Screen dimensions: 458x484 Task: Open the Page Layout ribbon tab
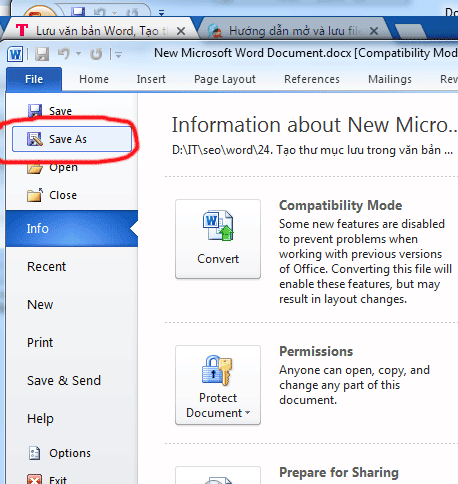[x=225, y=79]
